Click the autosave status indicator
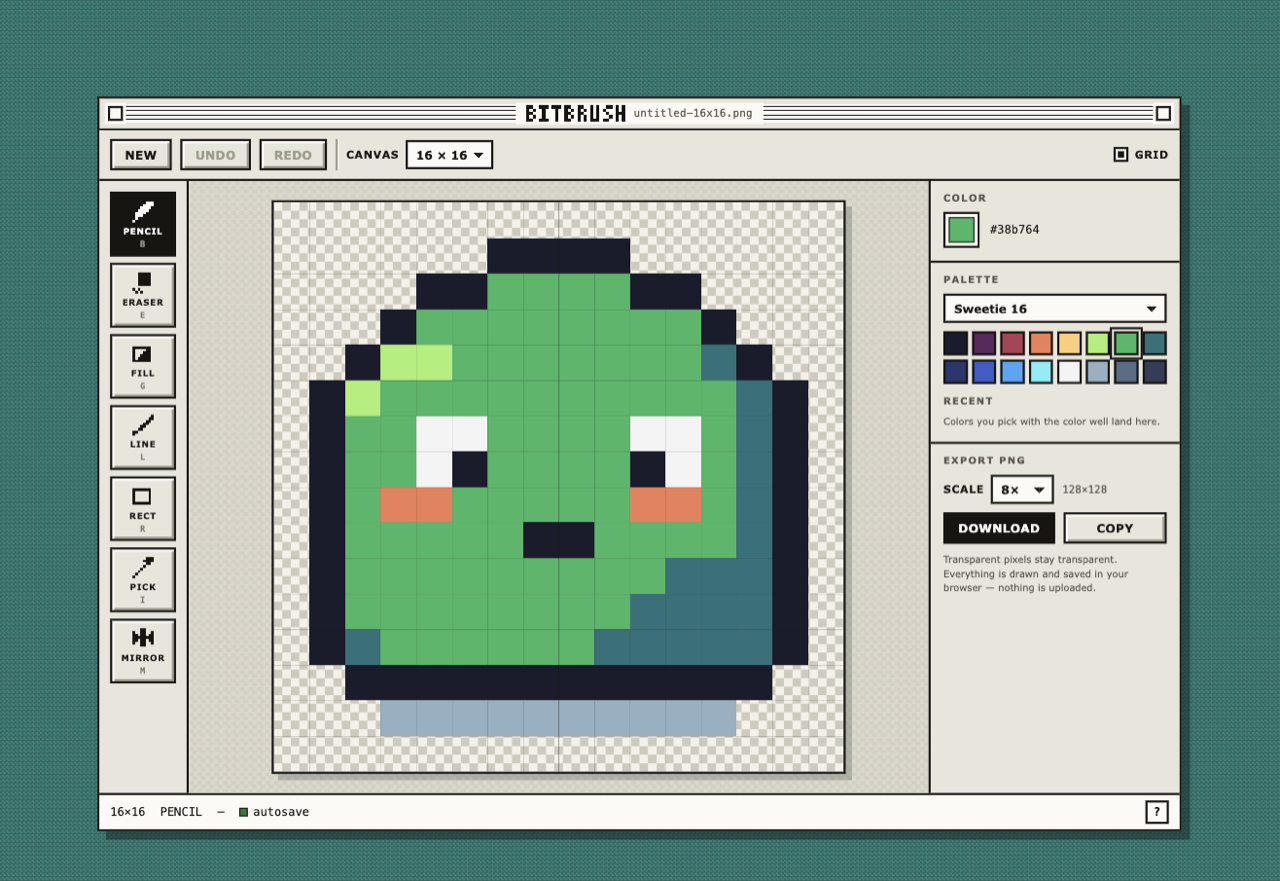This screenshot has width=1280, height=881. pos(274,812)
